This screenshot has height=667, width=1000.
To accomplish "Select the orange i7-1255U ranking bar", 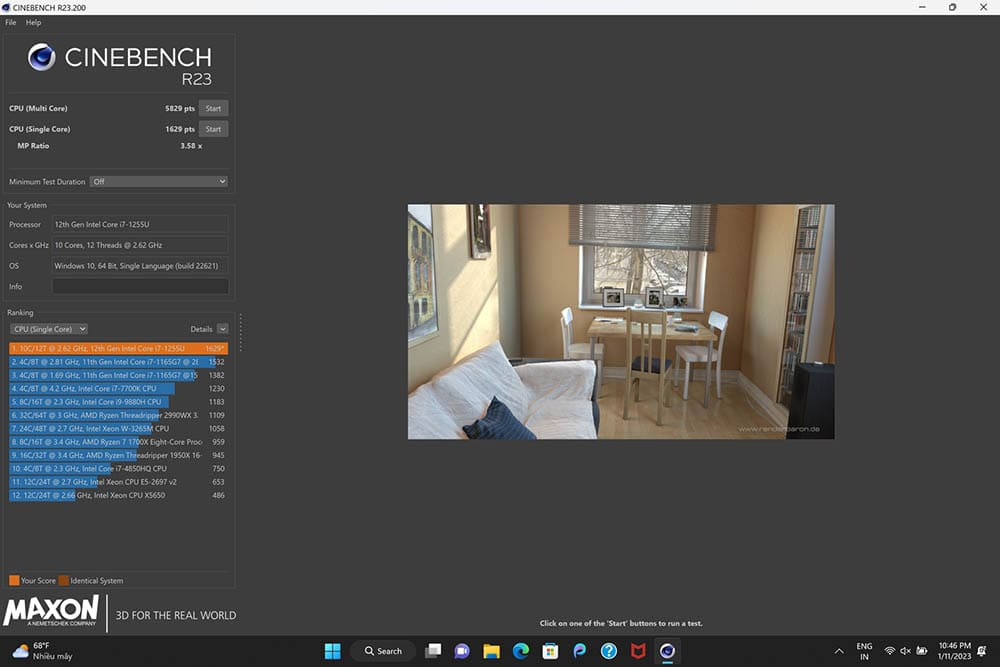I will click(118, 348).
